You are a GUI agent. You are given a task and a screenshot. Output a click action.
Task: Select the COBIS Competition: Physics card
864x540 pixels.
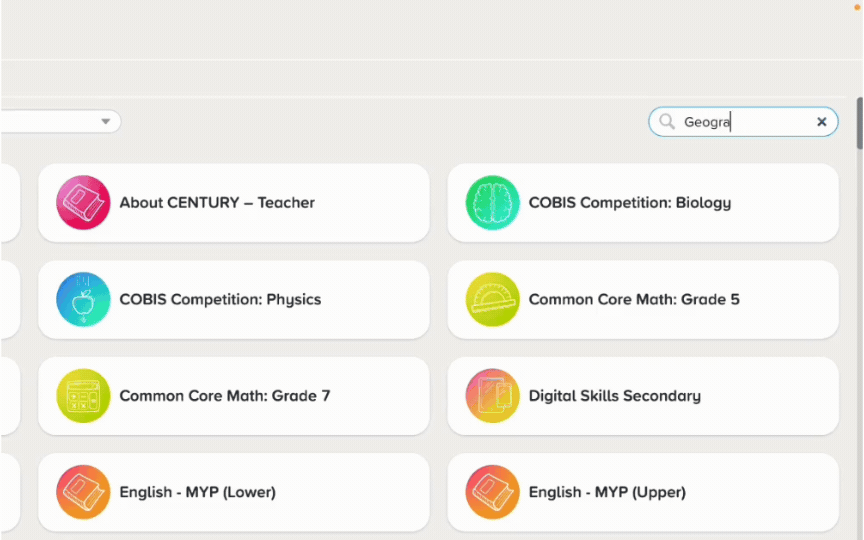coord(234,299)
